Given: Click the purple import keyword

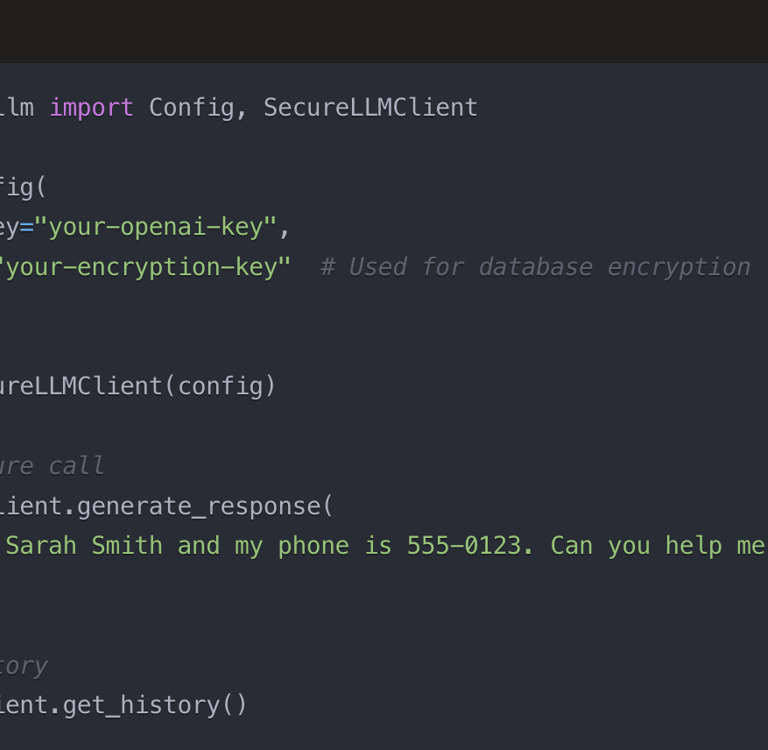Looking at the screenshot, I should (x=91, y=107).
